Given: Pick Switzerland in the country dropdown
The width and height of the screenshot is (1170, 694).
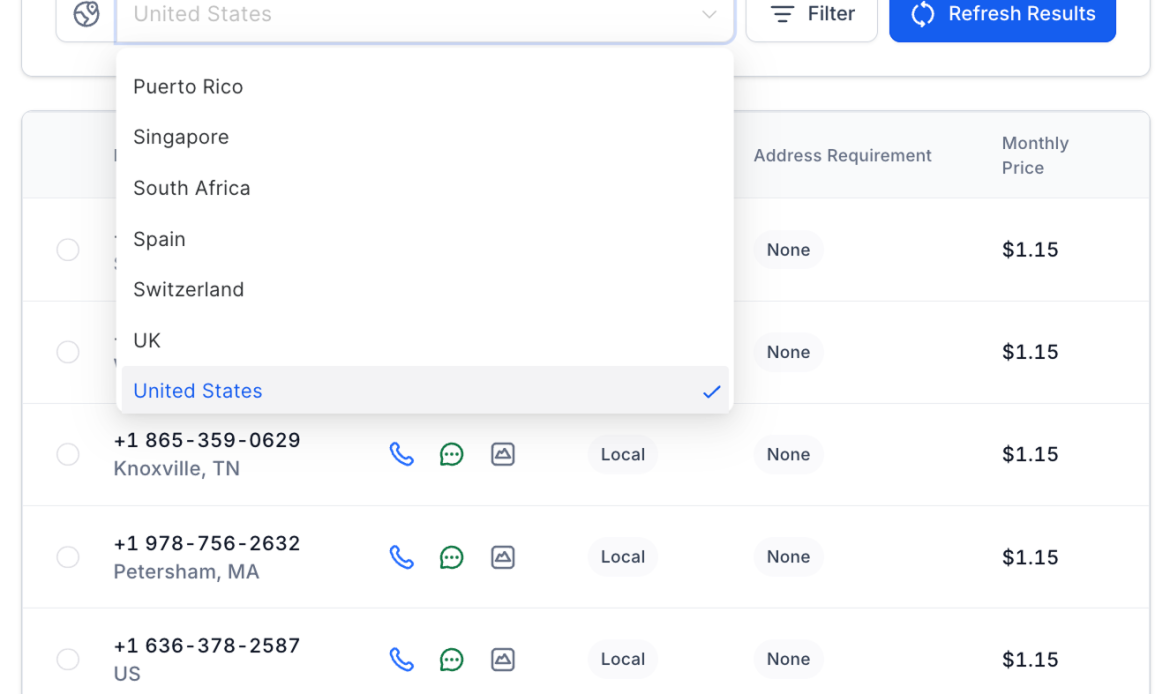Looking at the screenshot, I should (188, 289).
